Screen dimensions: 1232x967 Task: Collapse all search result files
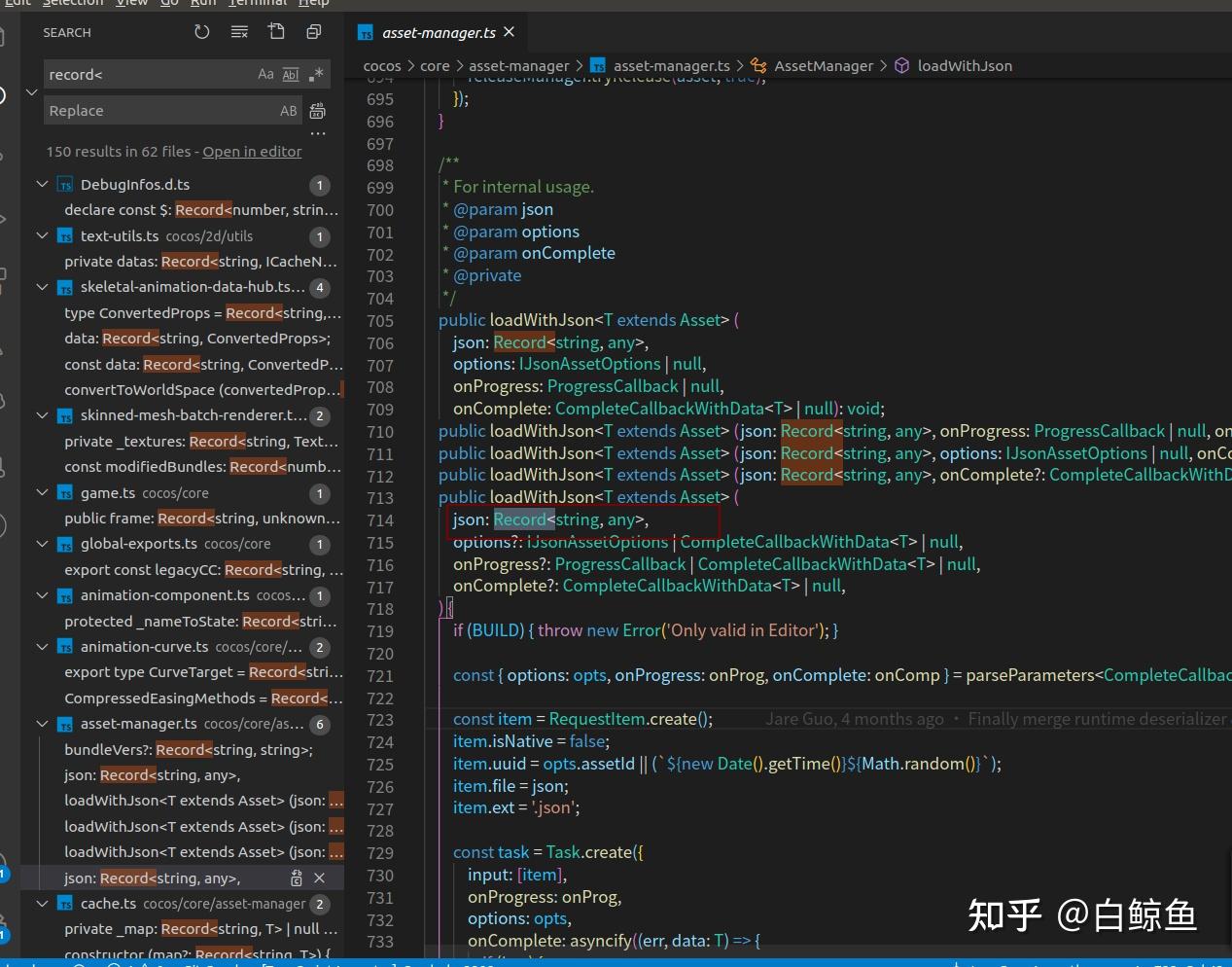[x=313, y=32]
